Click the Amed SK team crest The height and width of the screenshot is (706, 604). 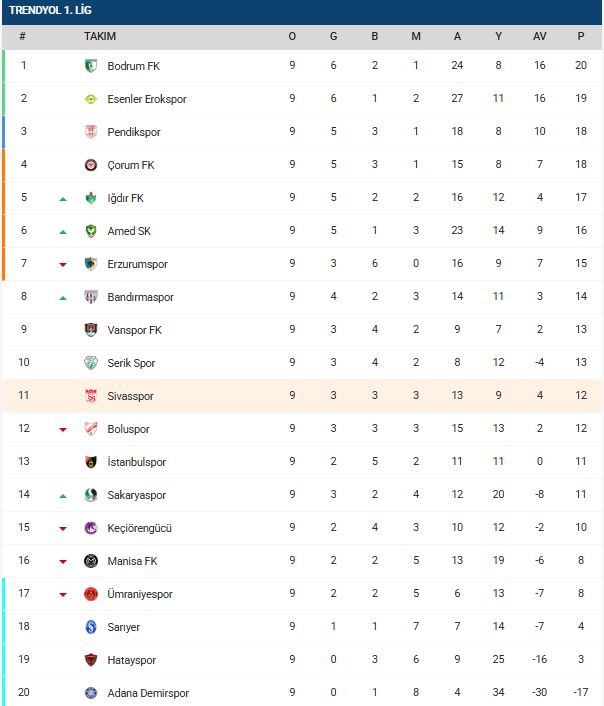[90, 231]
